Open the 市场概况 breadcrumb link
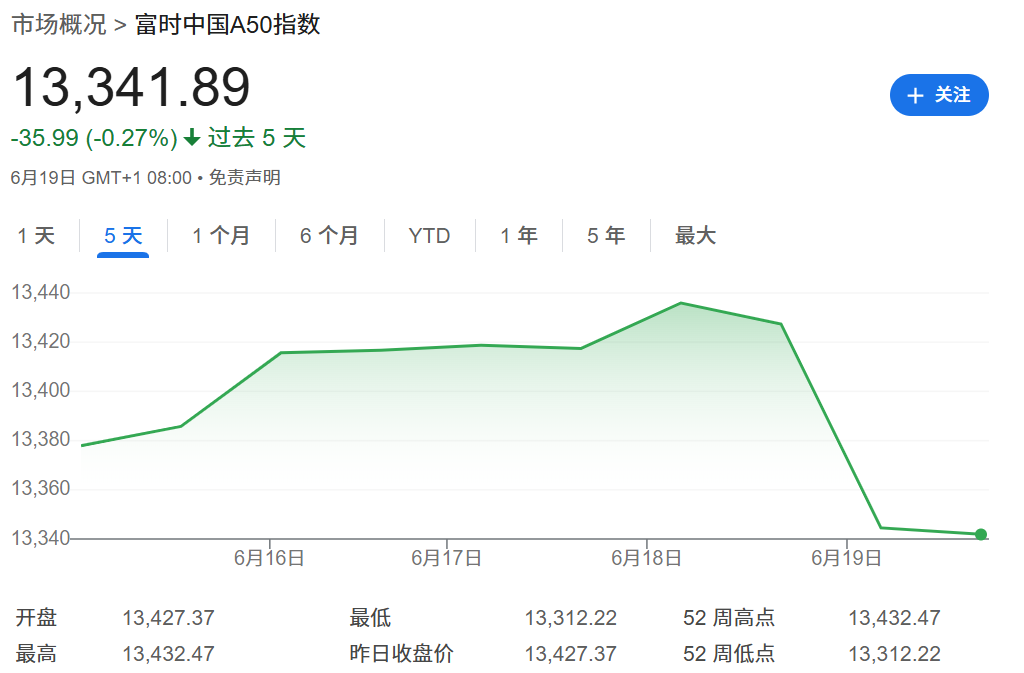 tap(59, 25)
